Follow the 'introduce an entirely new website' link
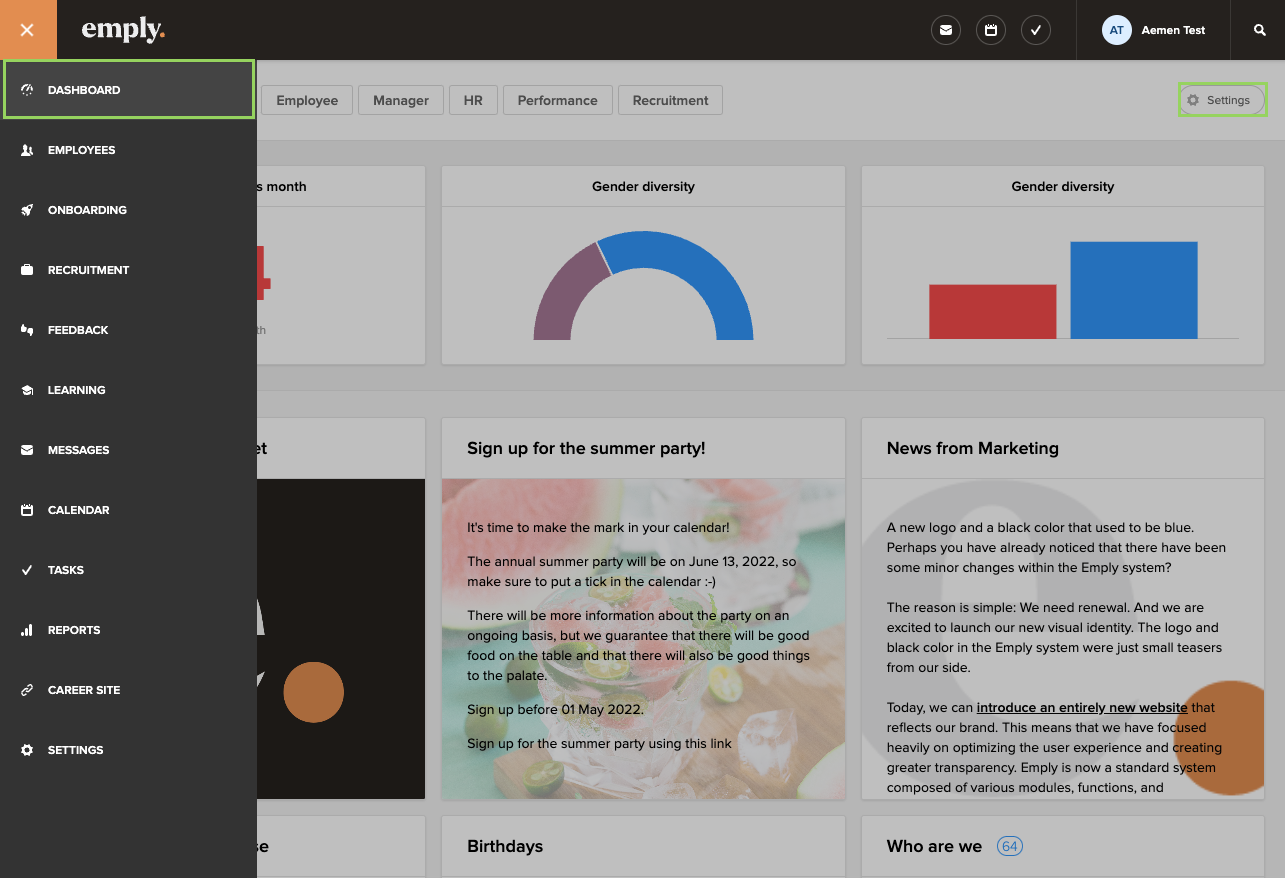The height and width of the screenshot is (878, 1285). (1081, 707)
